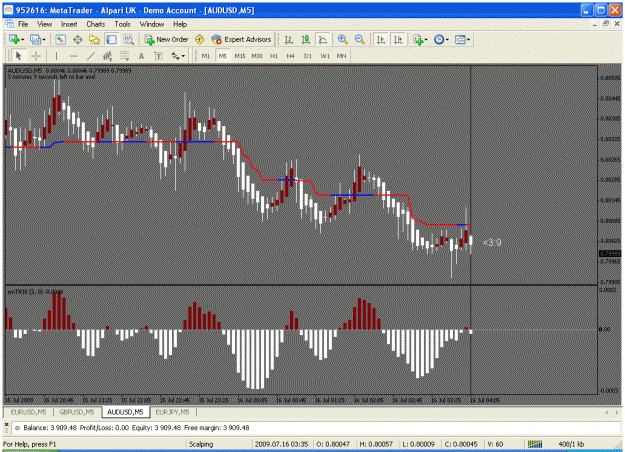This screenshot has width=625, height=452.
Task: Click the connection status bars indicator
Action: tap(535, 444)
